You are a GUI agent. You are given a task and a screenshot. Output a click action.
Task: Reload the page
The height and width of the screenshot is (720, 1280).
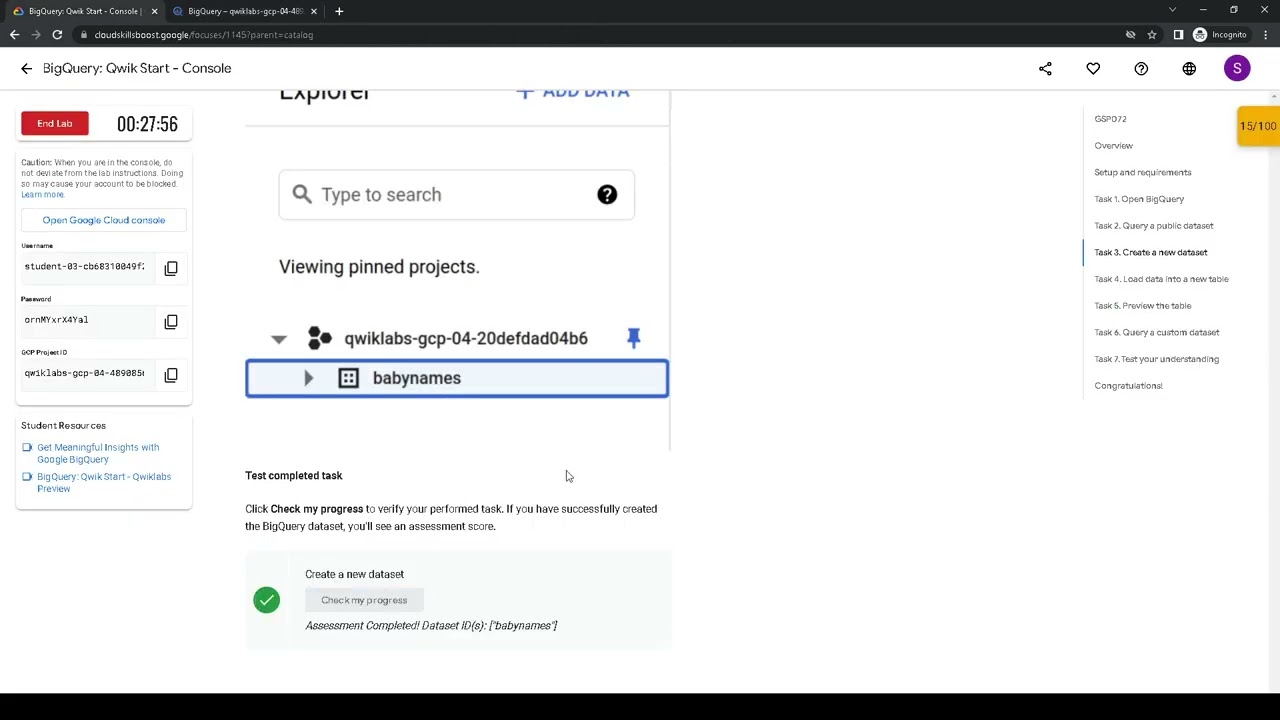click(57, 35)
